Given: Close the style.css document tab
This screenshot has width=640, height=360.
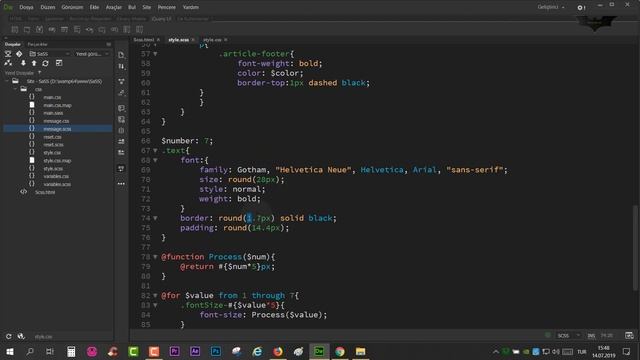Looking at the screenshot, I should tap(226, 40).
